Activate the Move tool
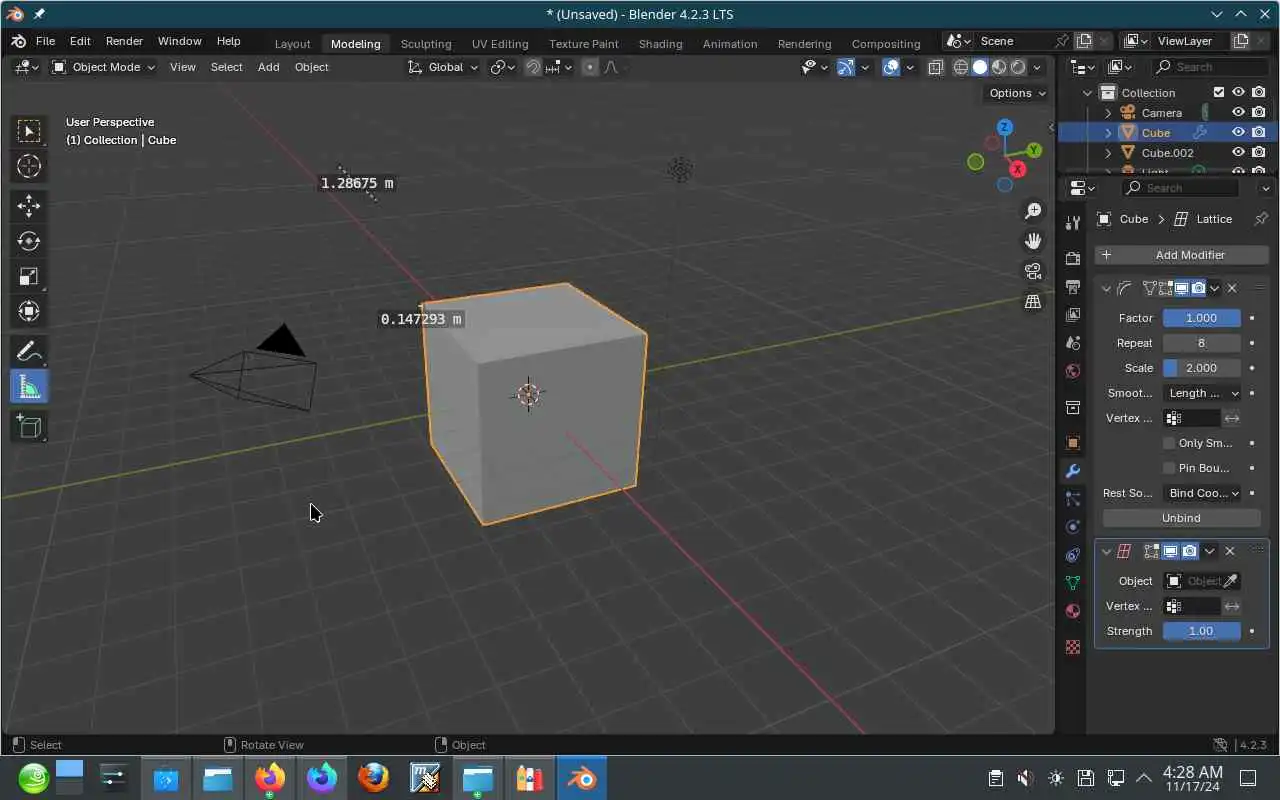Viewport: 1280px width, 800px height. (x=29, y=206)
